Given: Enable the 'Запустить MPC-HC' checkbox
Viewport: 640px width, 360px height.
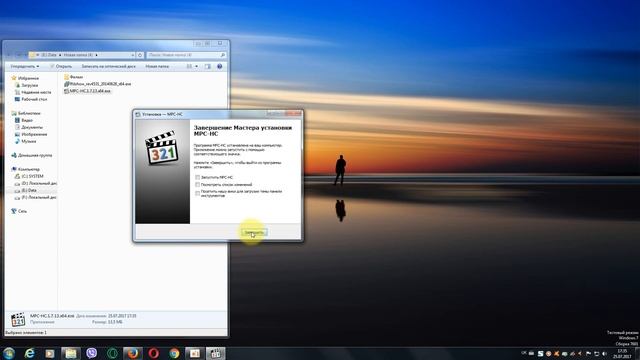Looking at the screenshot, I should (198, 177).
